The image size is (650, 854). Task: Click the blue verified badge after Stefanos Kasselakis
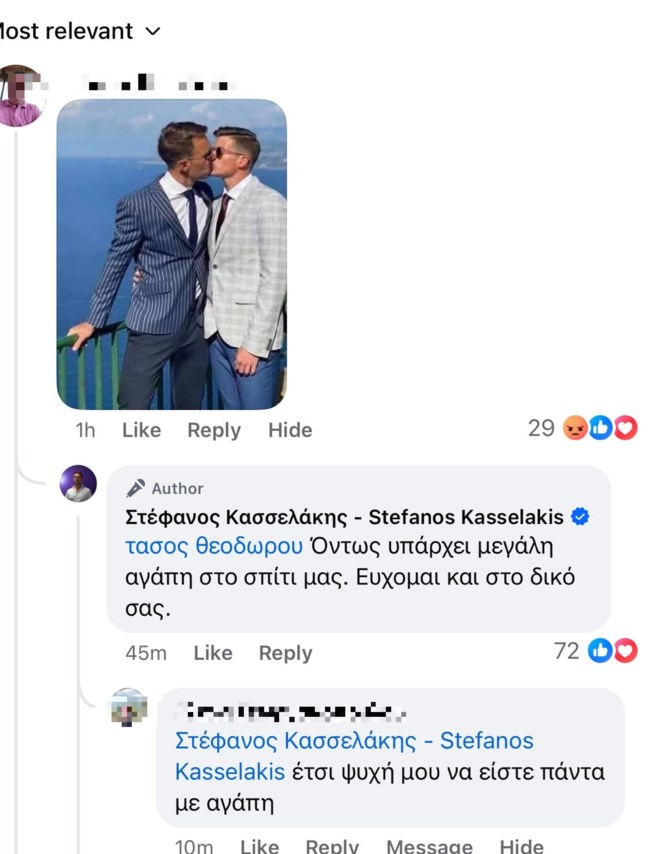pos(580,517)
